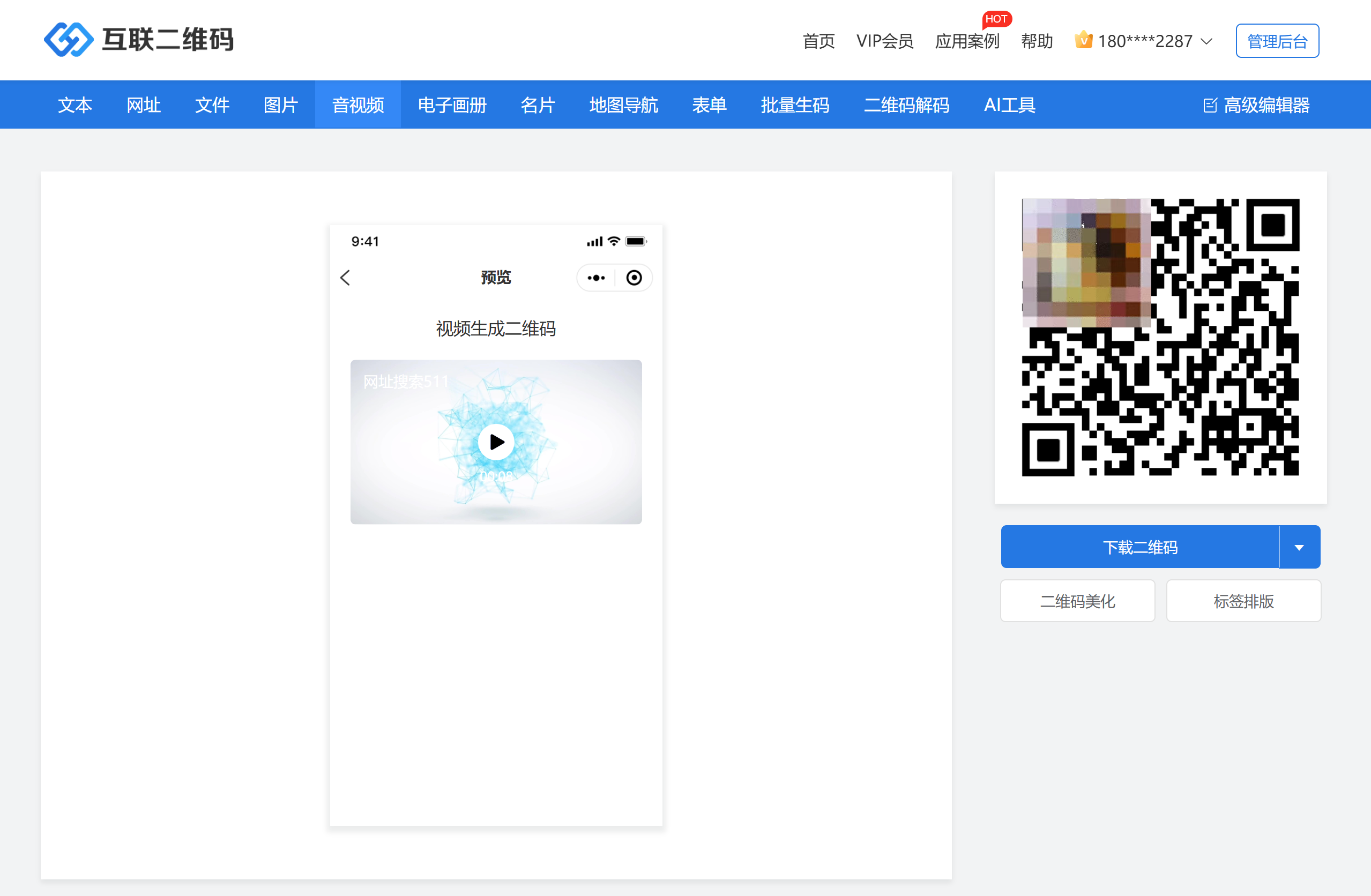Expand the download format dropdown arrow
The width and height of the screenshot is (1371, 896).
tap(1299, 548)
